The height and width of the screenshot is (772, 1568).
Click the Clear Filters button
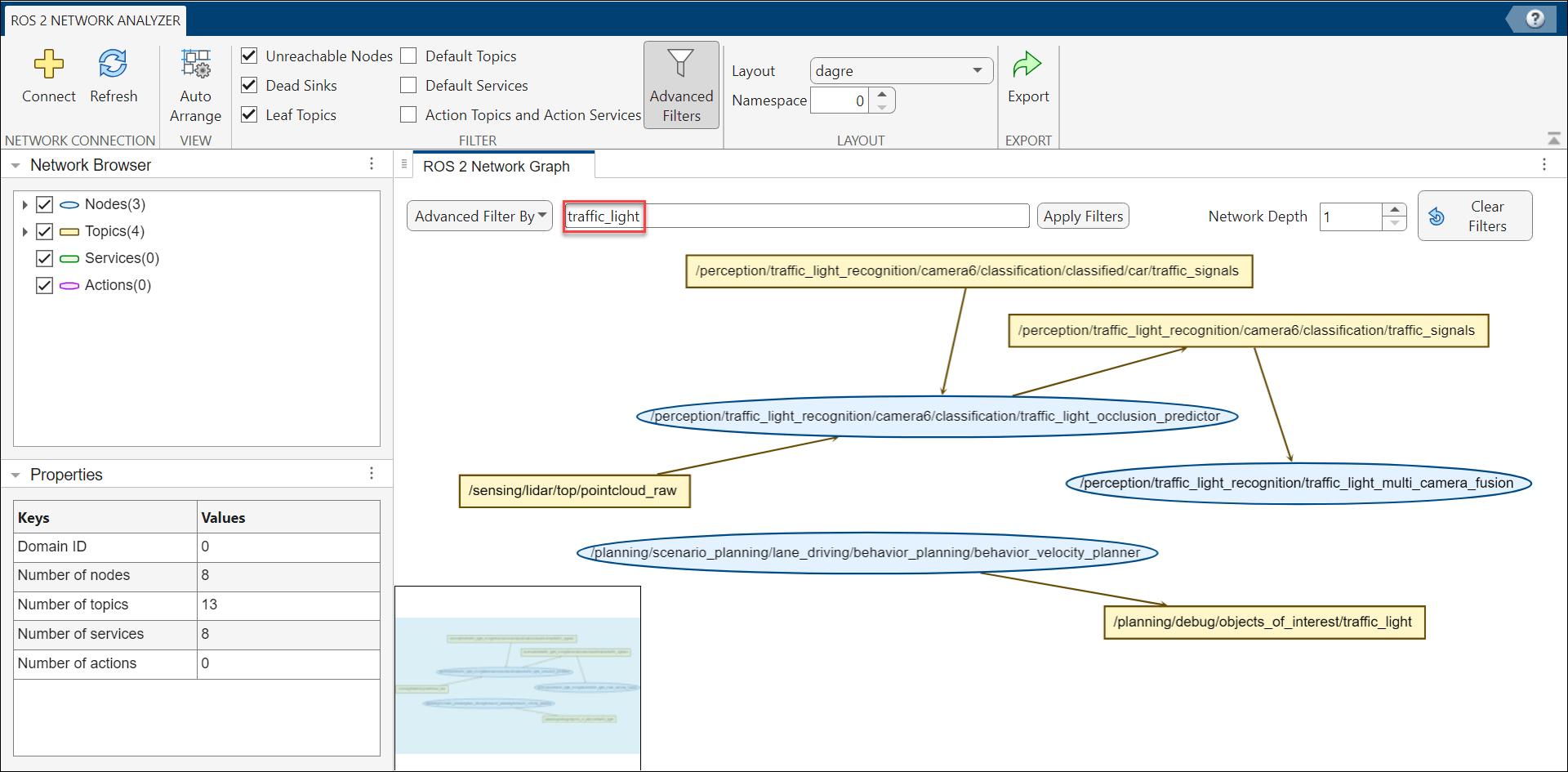(x=1474, y=216)
